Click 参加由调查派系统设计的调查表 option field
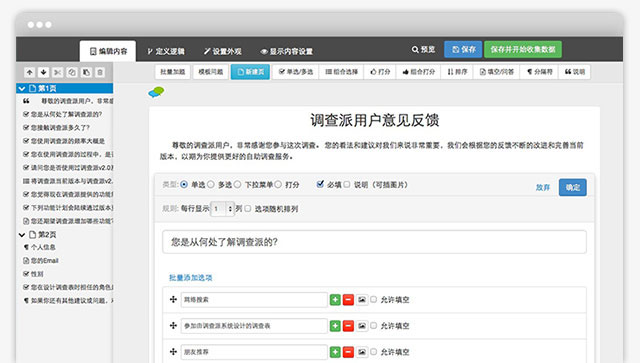 pyautogui.click(x=254, y=326)
